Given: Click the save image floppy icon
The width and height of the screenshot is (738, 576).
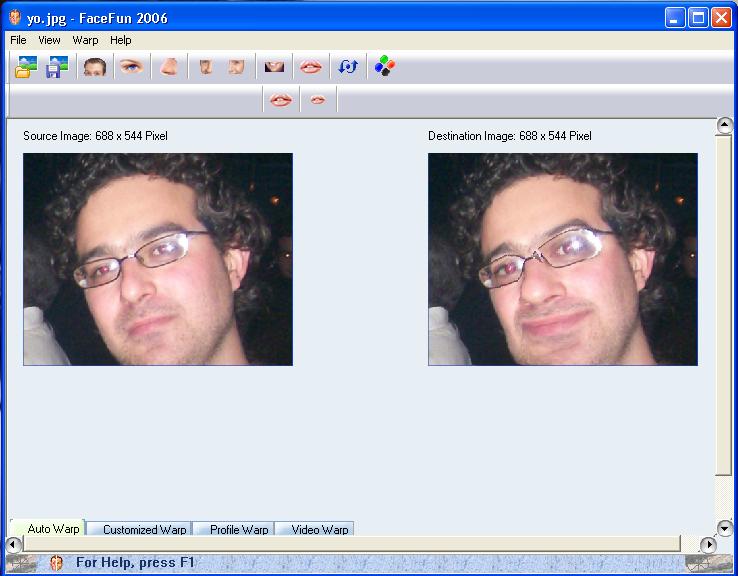Looking at the screenshot, I should [x=57, y=67].
